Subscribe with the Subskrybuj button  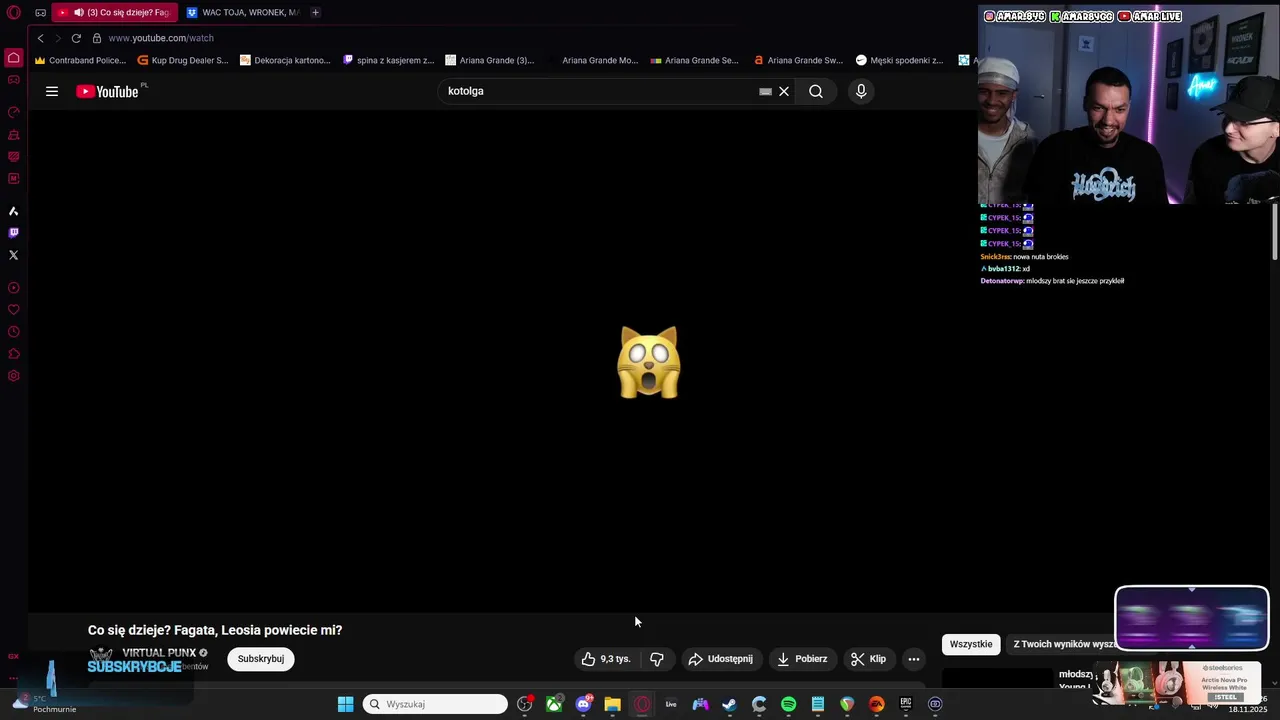pyautogui.click(x=261, y=659)
